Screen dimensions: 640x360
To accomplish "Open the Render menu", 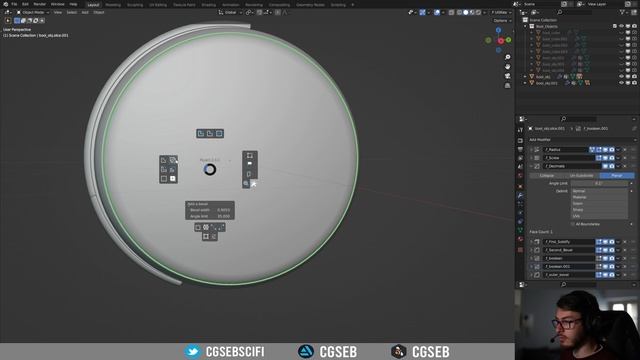I will click(x=40, y=4).
